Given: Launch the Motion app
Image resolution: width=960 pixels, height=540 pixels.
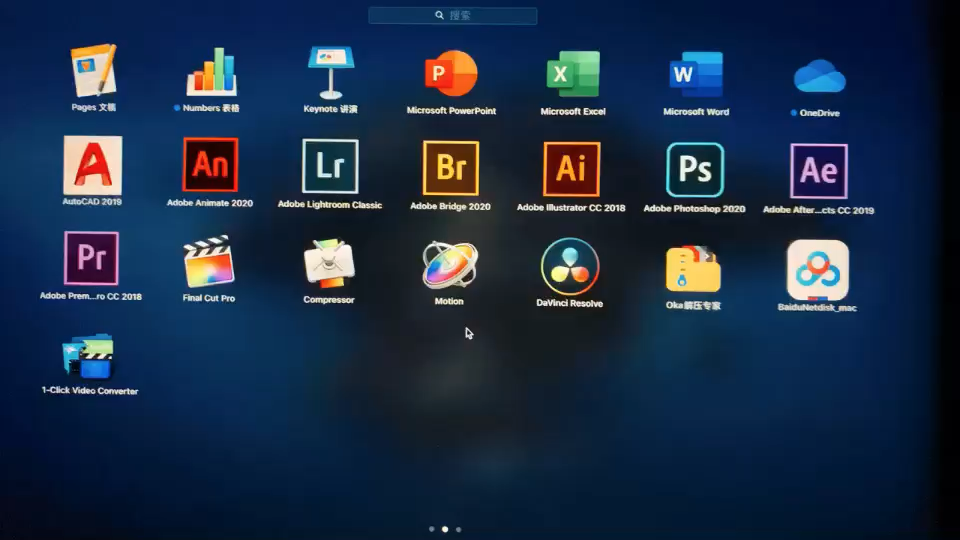Looking at the screenshot, I should (x=449, y=264).
